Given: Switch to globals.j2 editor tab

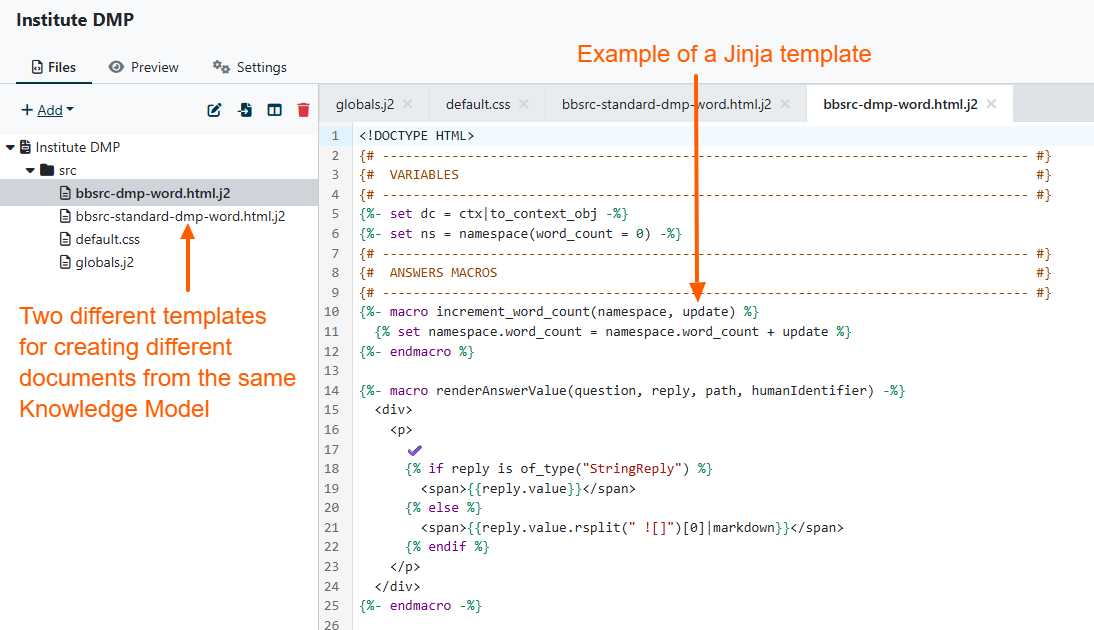Looking at the screenshot, I should pyautogui.click(x=365, y=104).
